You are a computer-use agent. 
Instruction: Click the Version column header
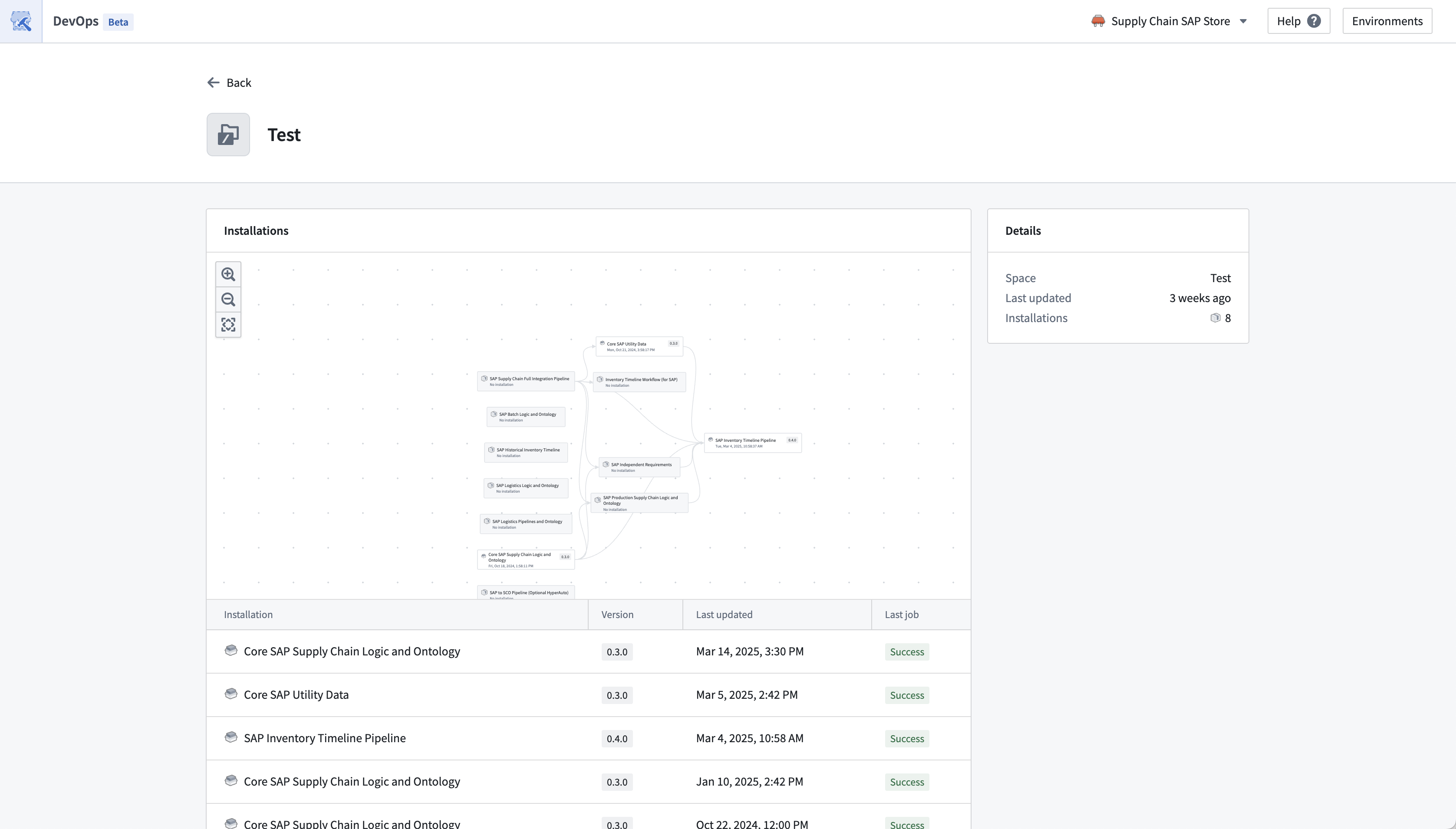pos(617,614)
